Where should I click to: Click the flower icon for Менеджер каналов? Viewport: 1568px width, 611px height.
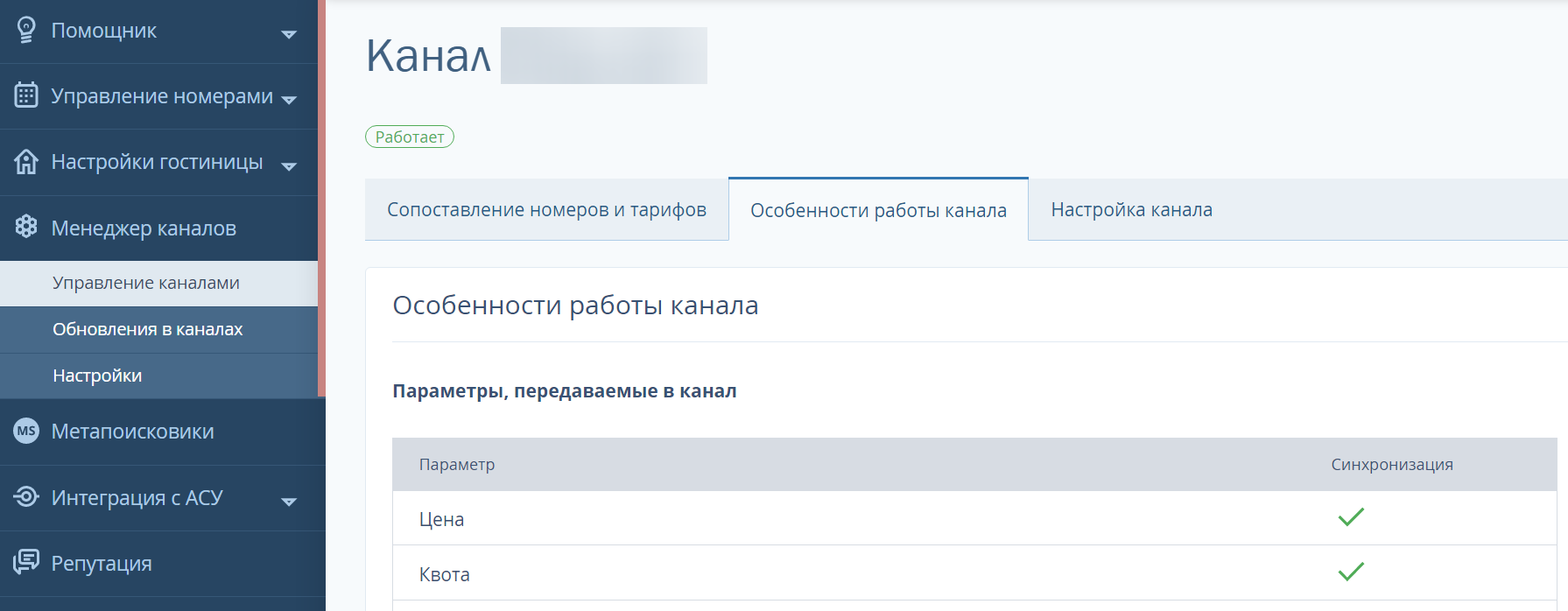(x=26, y=227)
